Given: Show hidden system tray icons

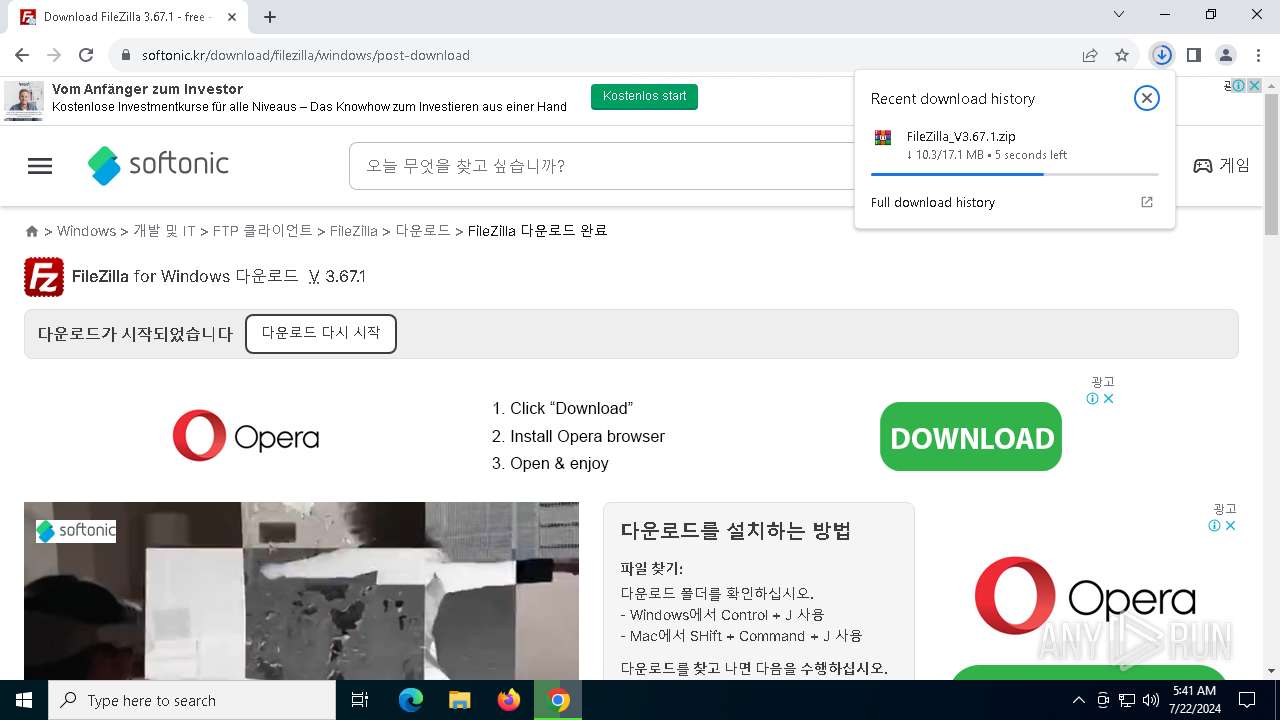Looking at the screenshot, I should 1078,700.
